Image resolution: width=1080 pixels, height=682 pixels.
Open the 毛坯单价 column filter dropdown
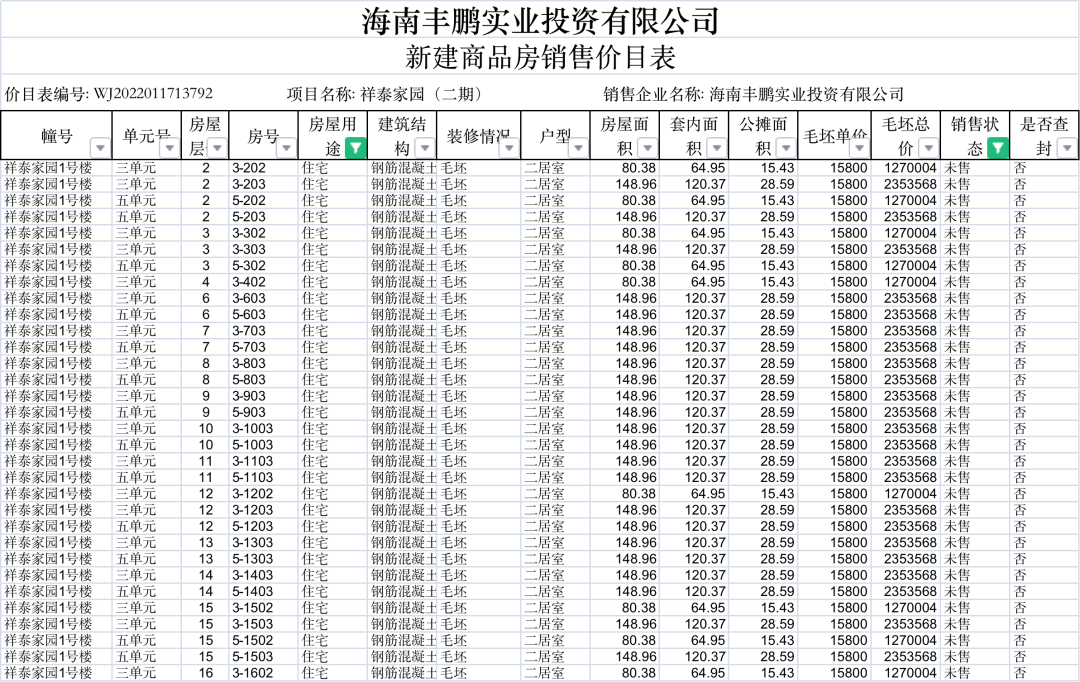859,148
